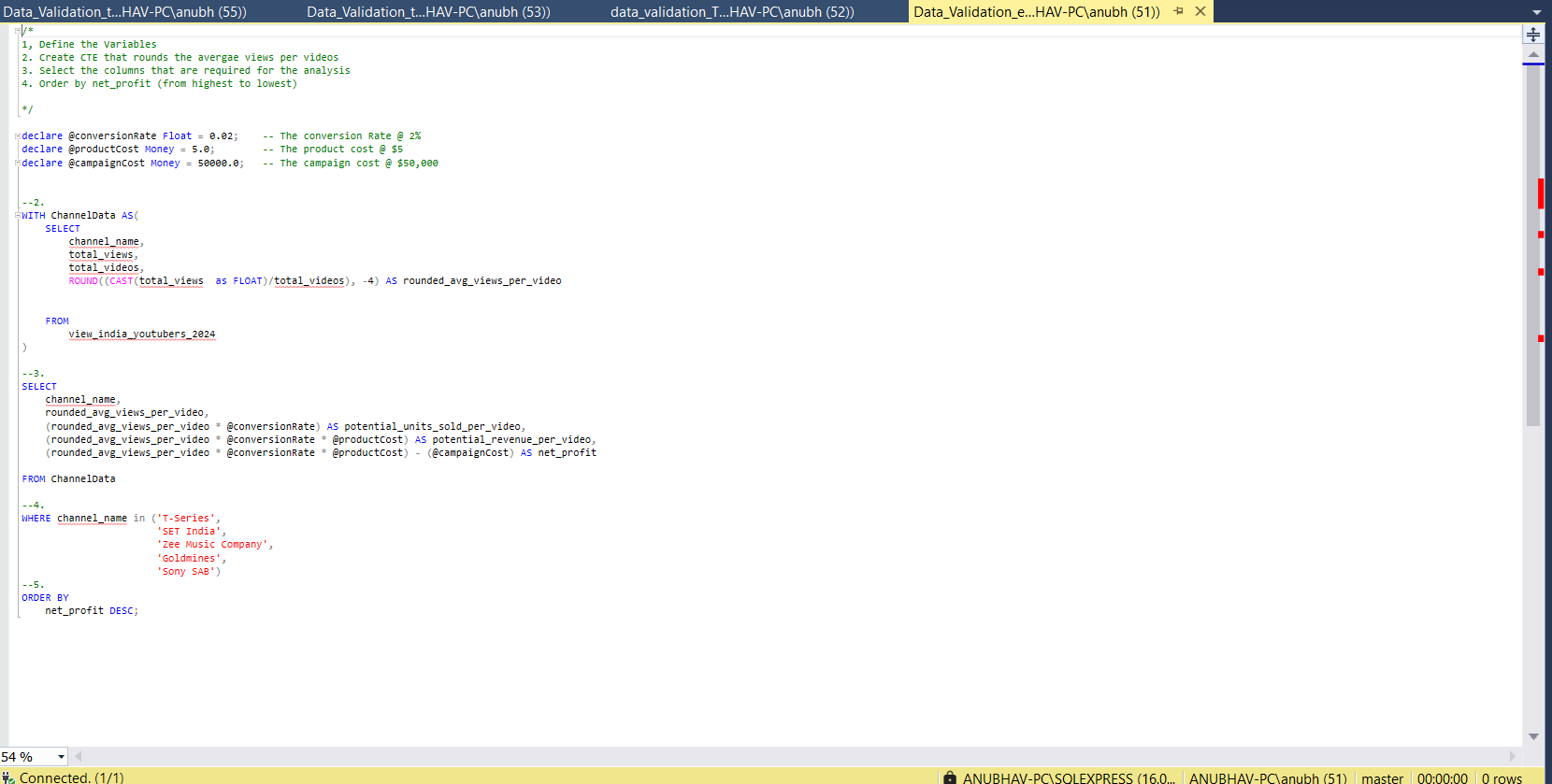Image resolution: width=1552 pixels, height=784 pixels.
Task: Click the vertical scrollbar up arrow
Action: point(1533,55)
